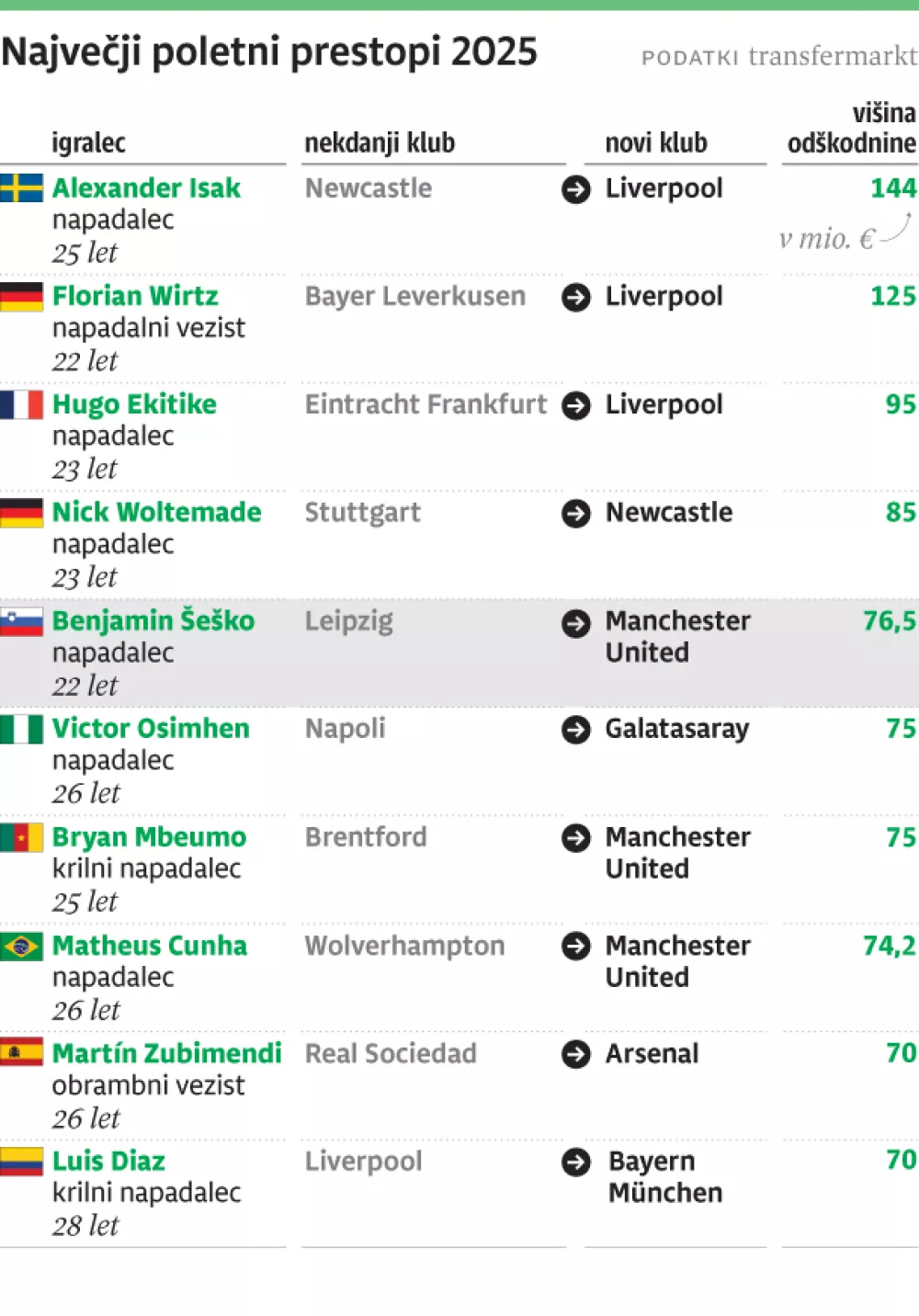Click the German flag next to Florian Wirtz
The width and height of the screenshot is (919, 1316).
tap(21, 297)
